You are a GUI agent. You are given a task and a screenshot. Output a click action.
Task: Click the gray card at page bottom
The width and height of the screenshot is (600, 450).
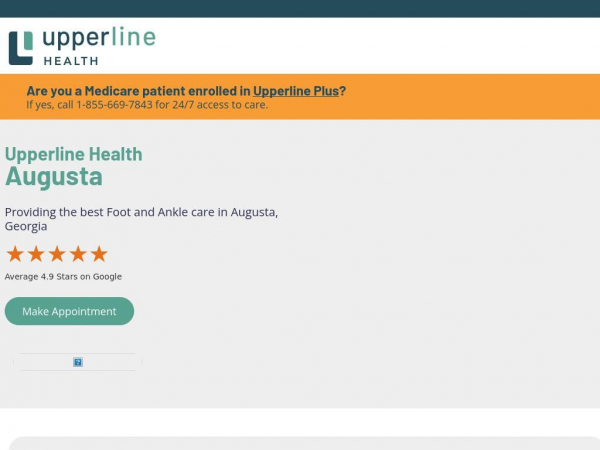pyautogui.click(x=304, y=443)
